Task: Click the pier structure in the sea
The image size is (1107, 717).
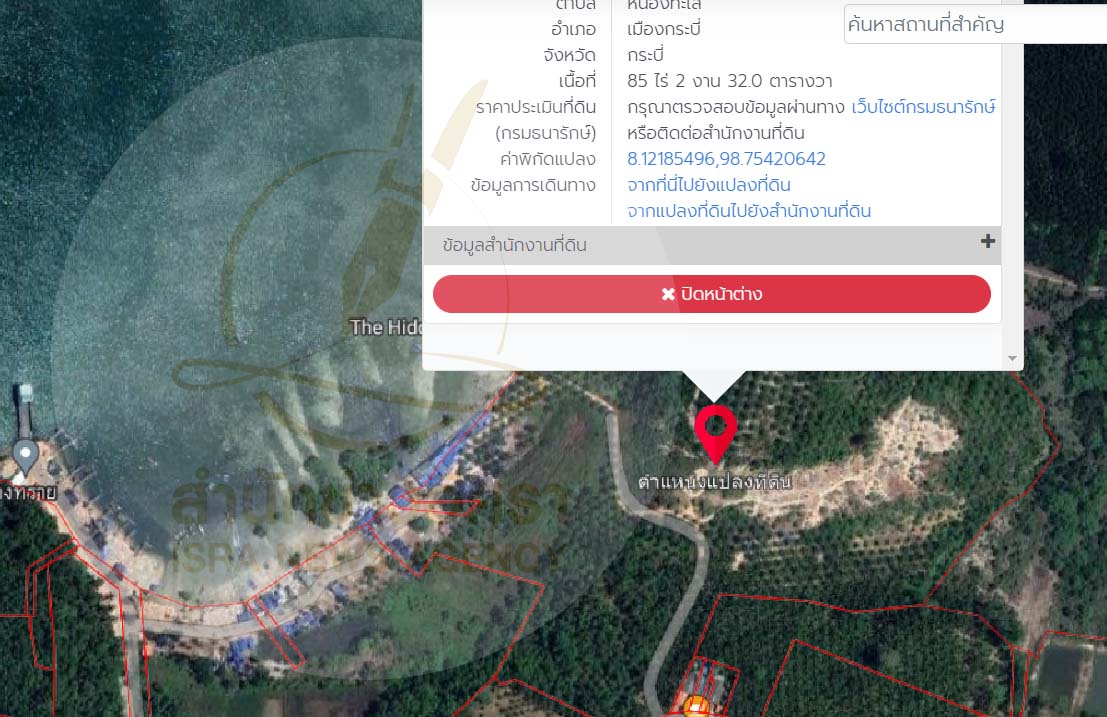Action: [x=25, y=400]
